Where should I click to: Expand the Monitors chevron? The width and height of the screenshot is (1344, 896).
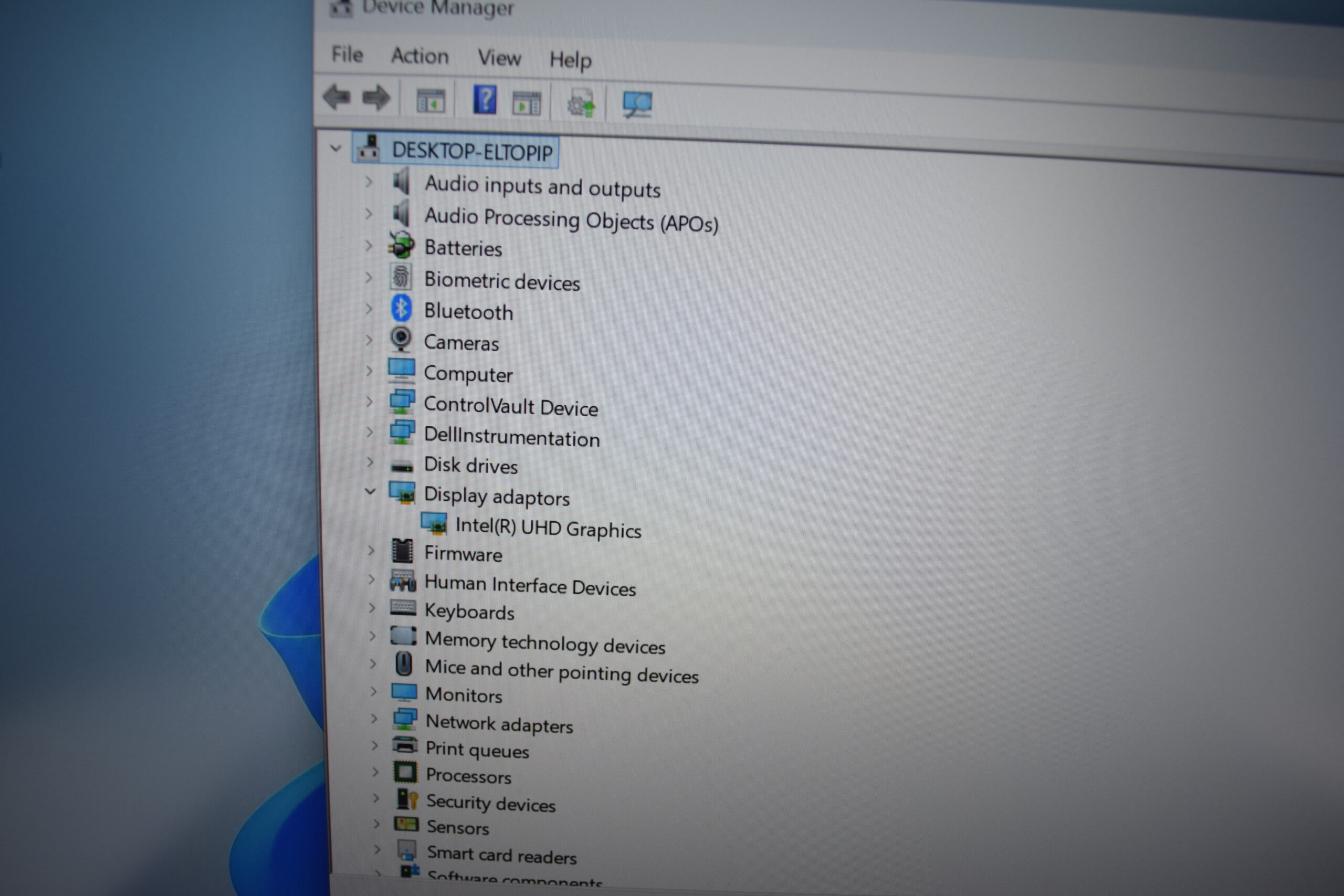tap(374, 691)
